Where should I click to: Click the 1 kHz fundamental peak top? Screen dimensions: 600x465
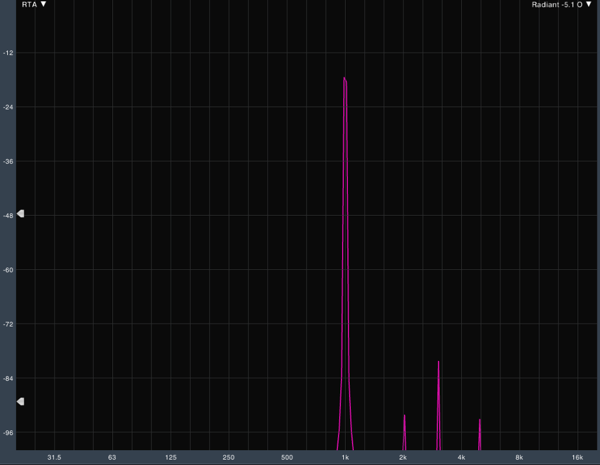point(345,79)
